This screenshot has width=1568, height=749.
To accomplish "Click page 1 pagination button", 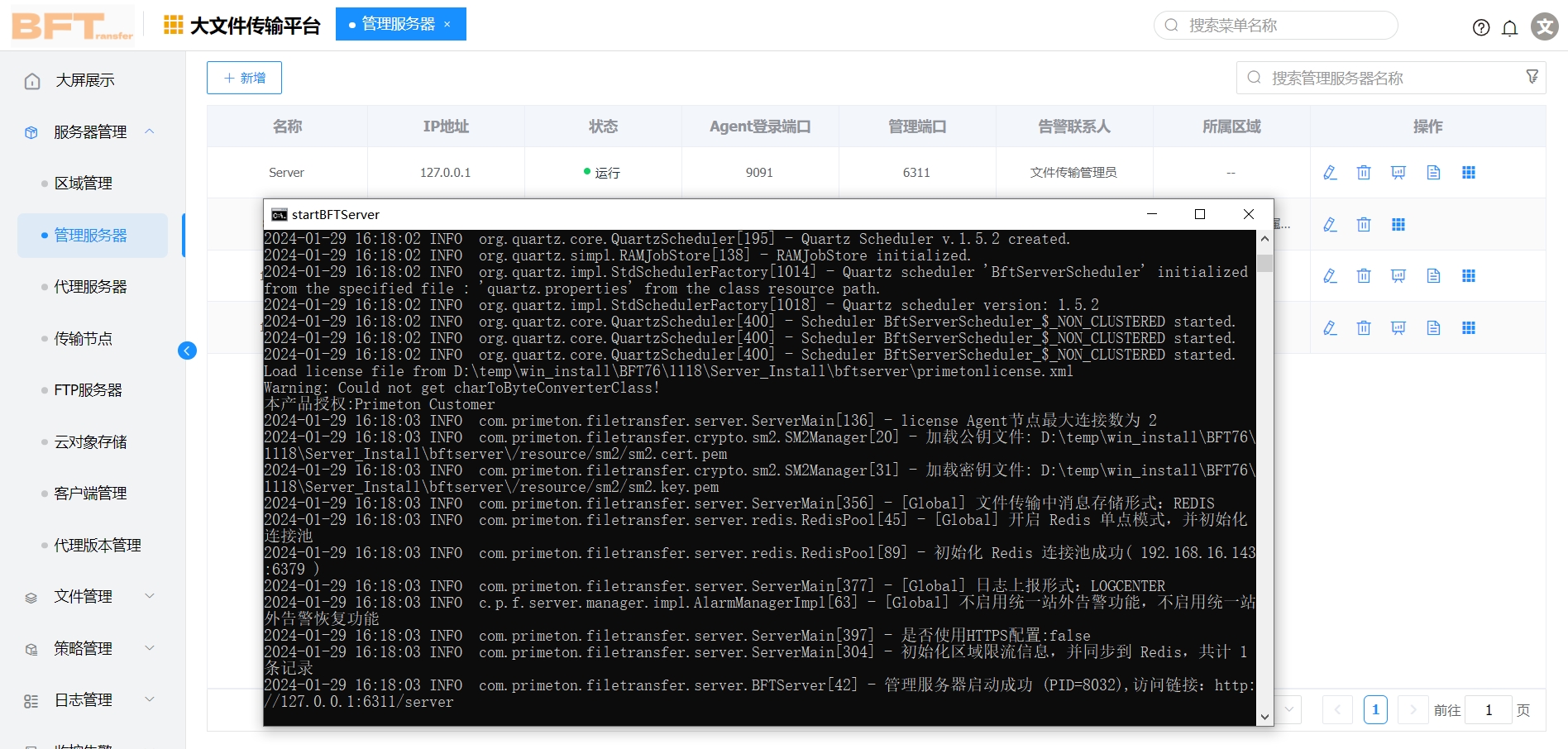I will [x=1375, y=709].
